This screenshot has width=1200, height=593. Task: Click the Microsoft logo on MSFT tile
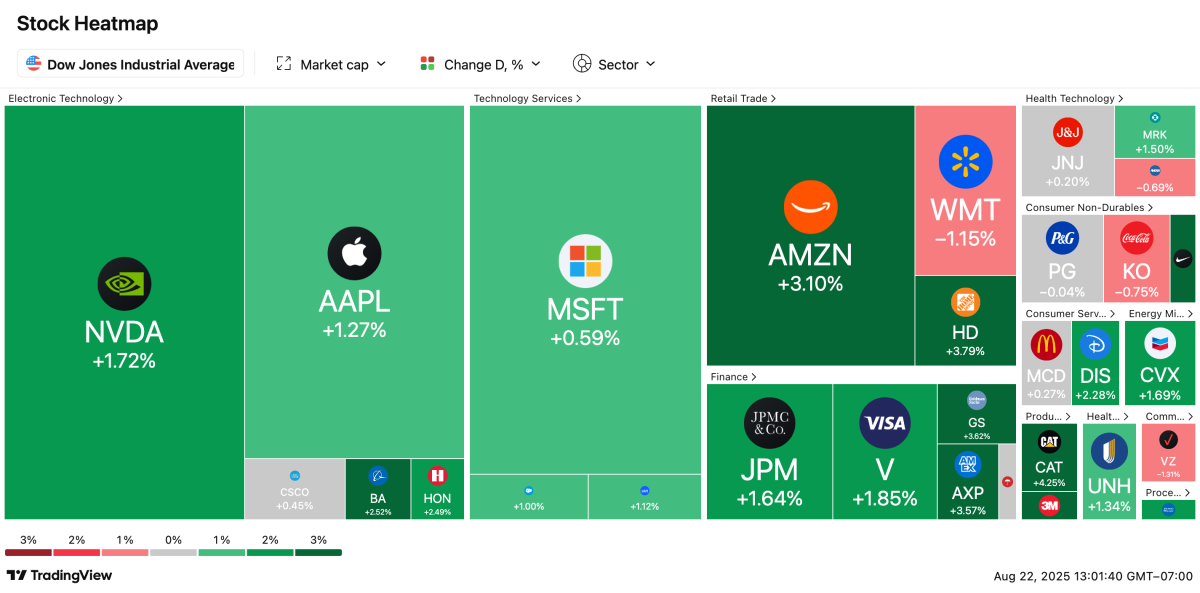[x=585, y=261]
